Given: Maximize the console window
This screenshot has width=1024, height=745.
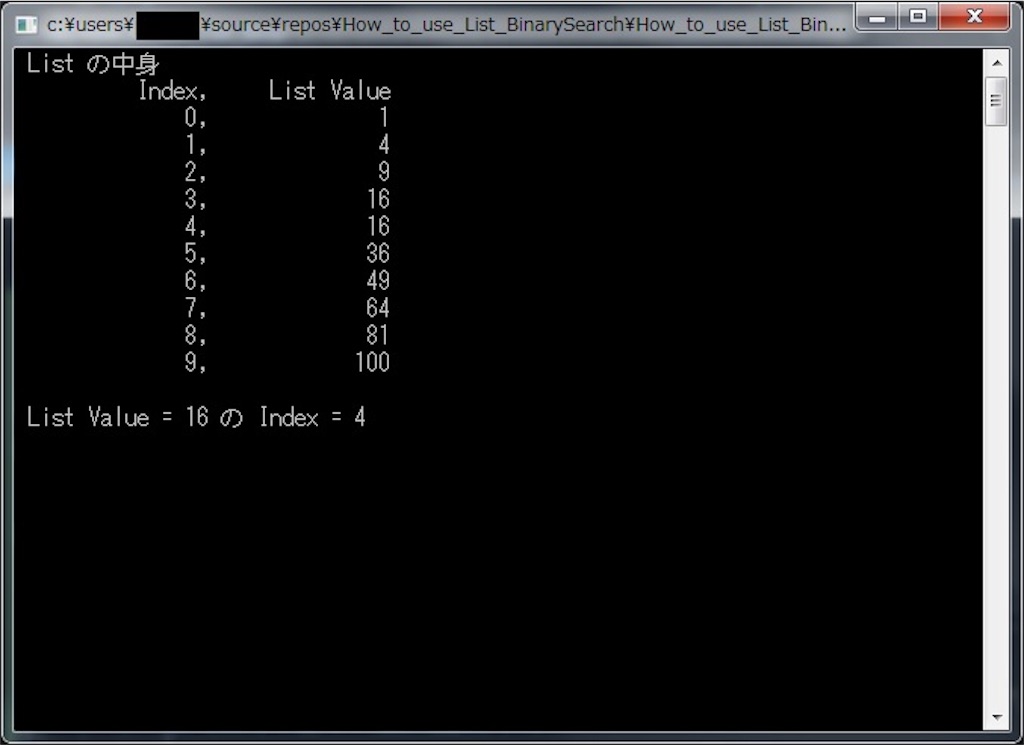Looking at the screenshot, I should coord(918,17).
